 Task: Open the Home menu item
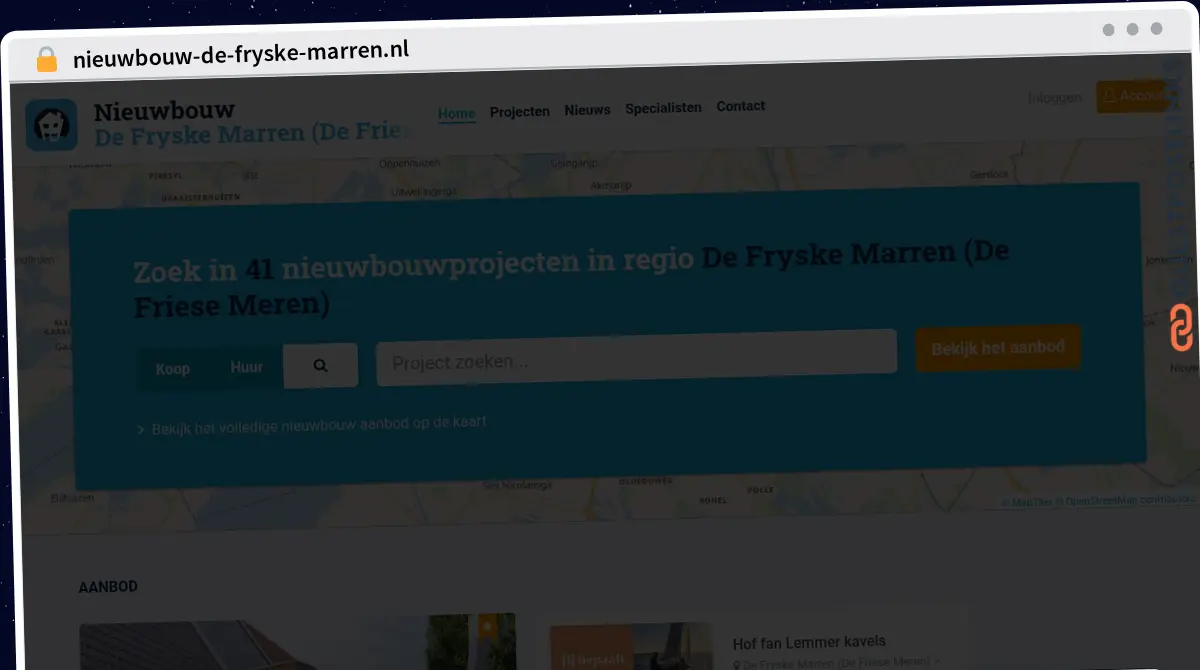click(456, 113)
